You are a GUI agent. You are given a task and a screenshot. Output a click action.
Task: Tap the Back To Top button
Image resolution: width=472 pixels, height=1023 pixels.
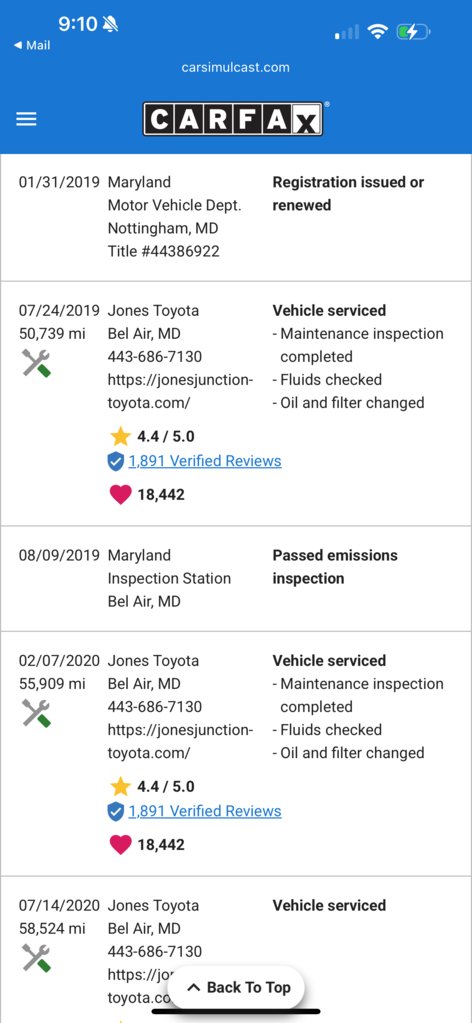pos(238,987)
